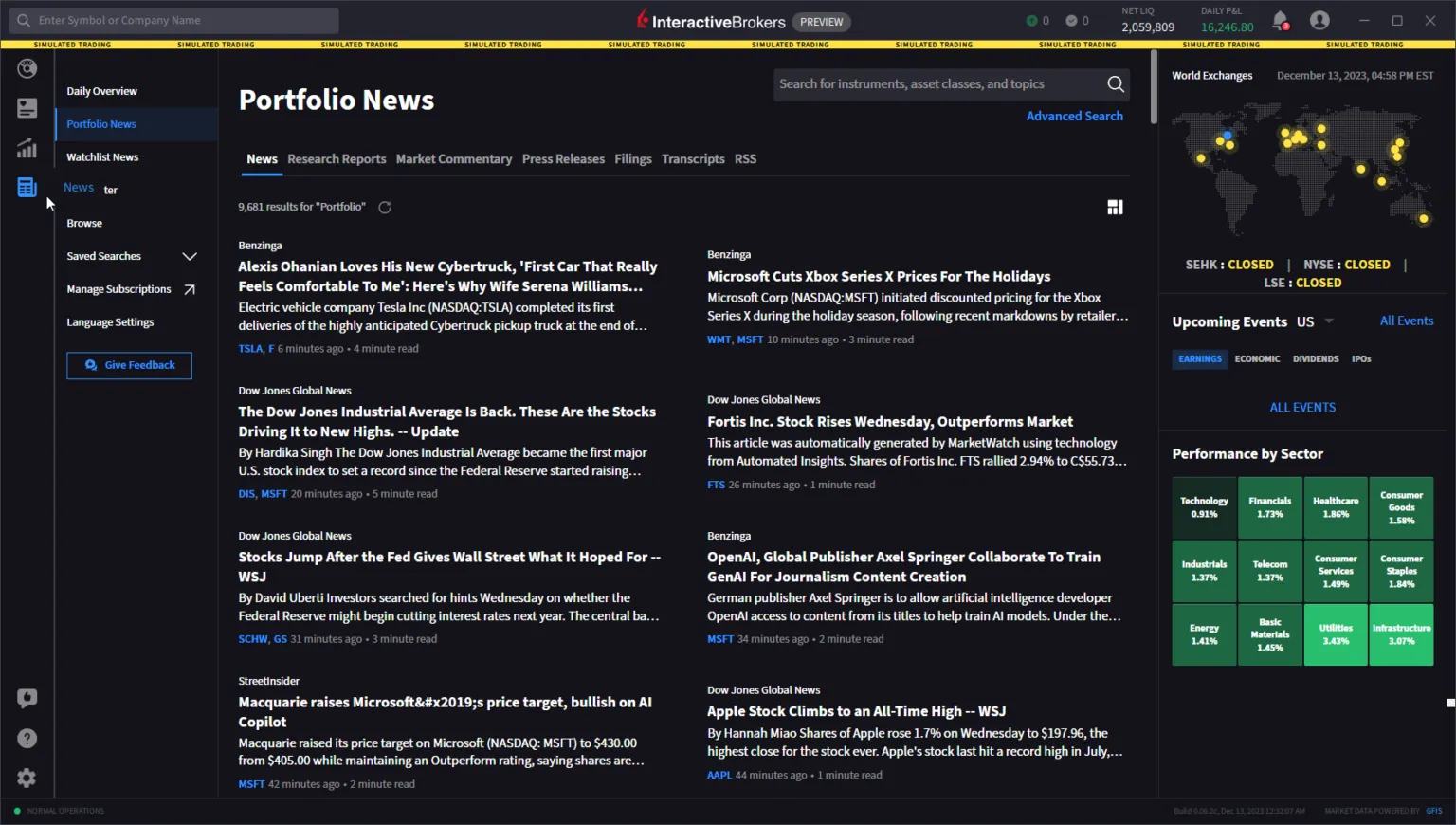Switch the news layout view icon
This screenshot has height=825, width=1456.
click(1115, 207)
